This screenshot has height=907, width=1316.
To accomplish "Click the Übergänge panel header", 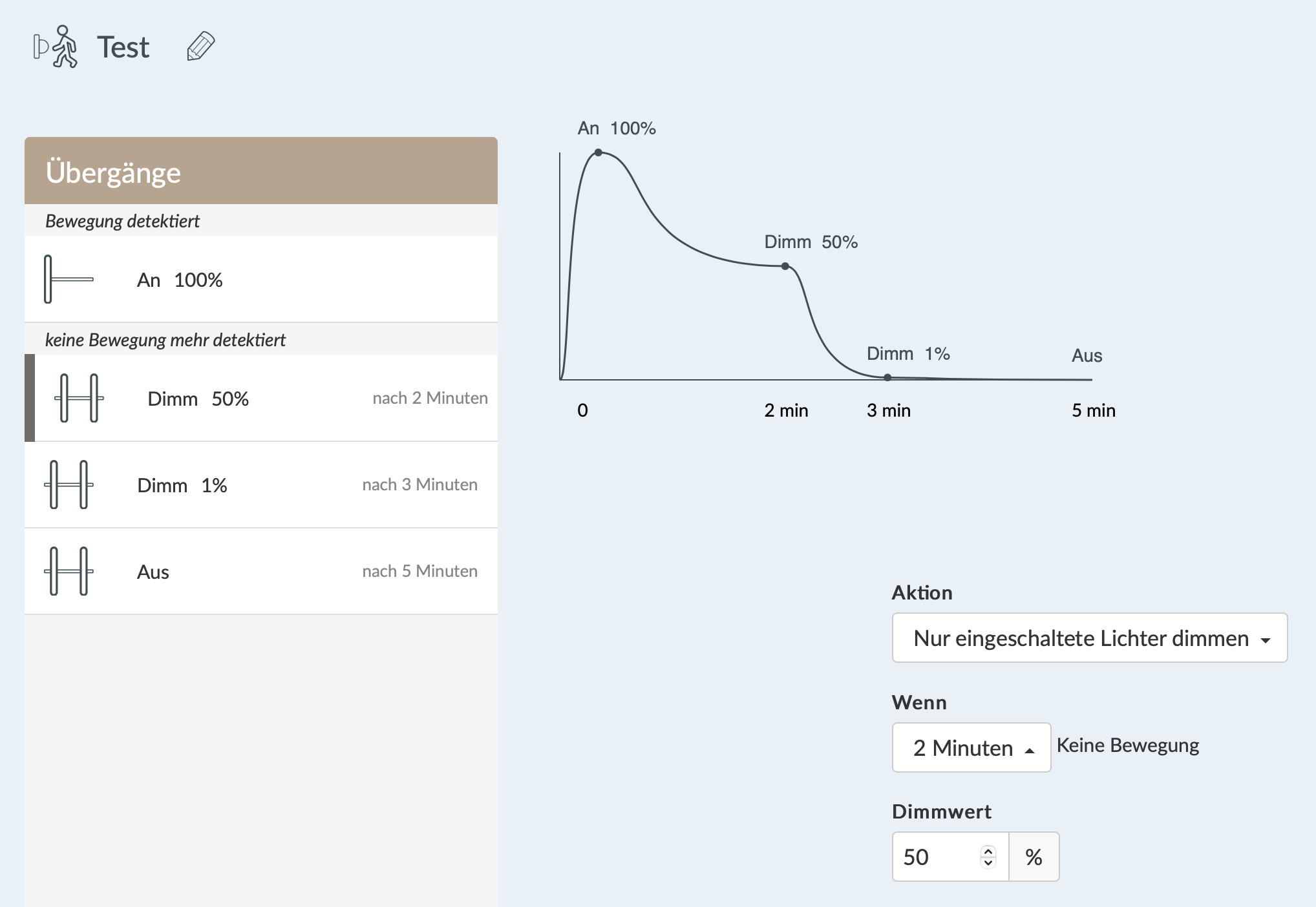I will pyautogui.click(x=261, y=171).
